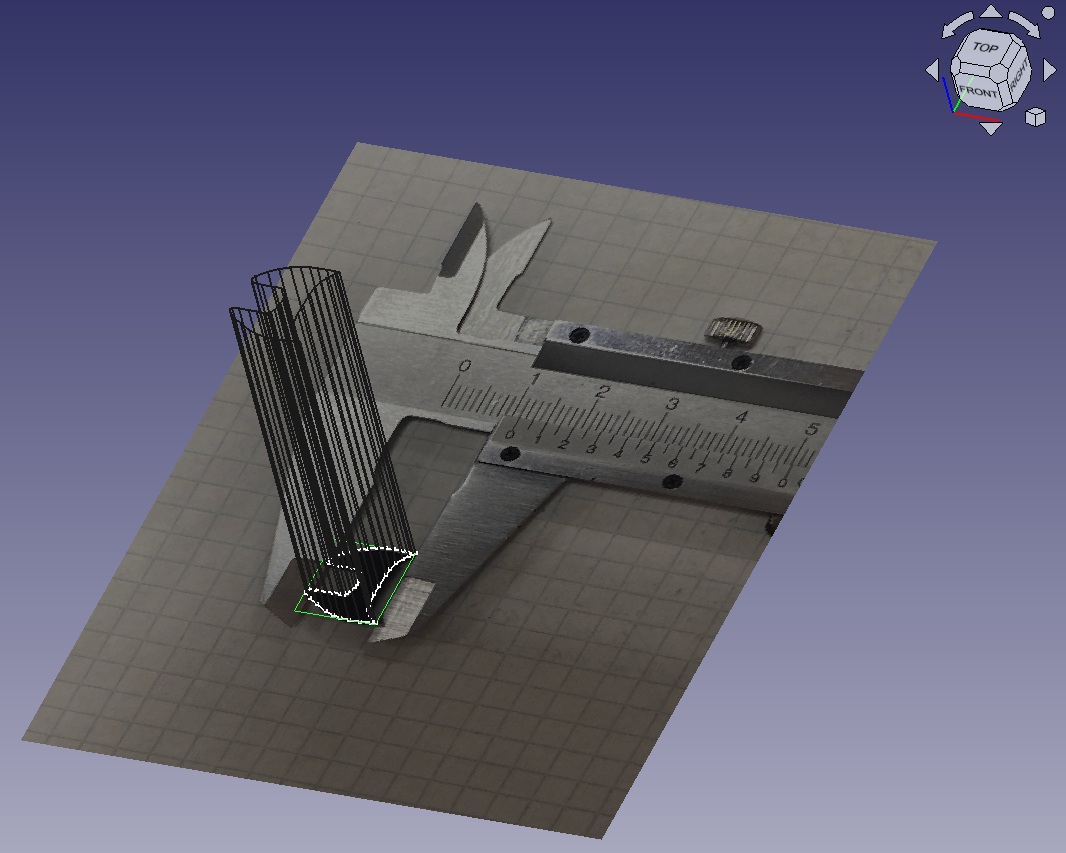
Task: Click the small round dot near the navigation cube
Action: (1047, 13)
